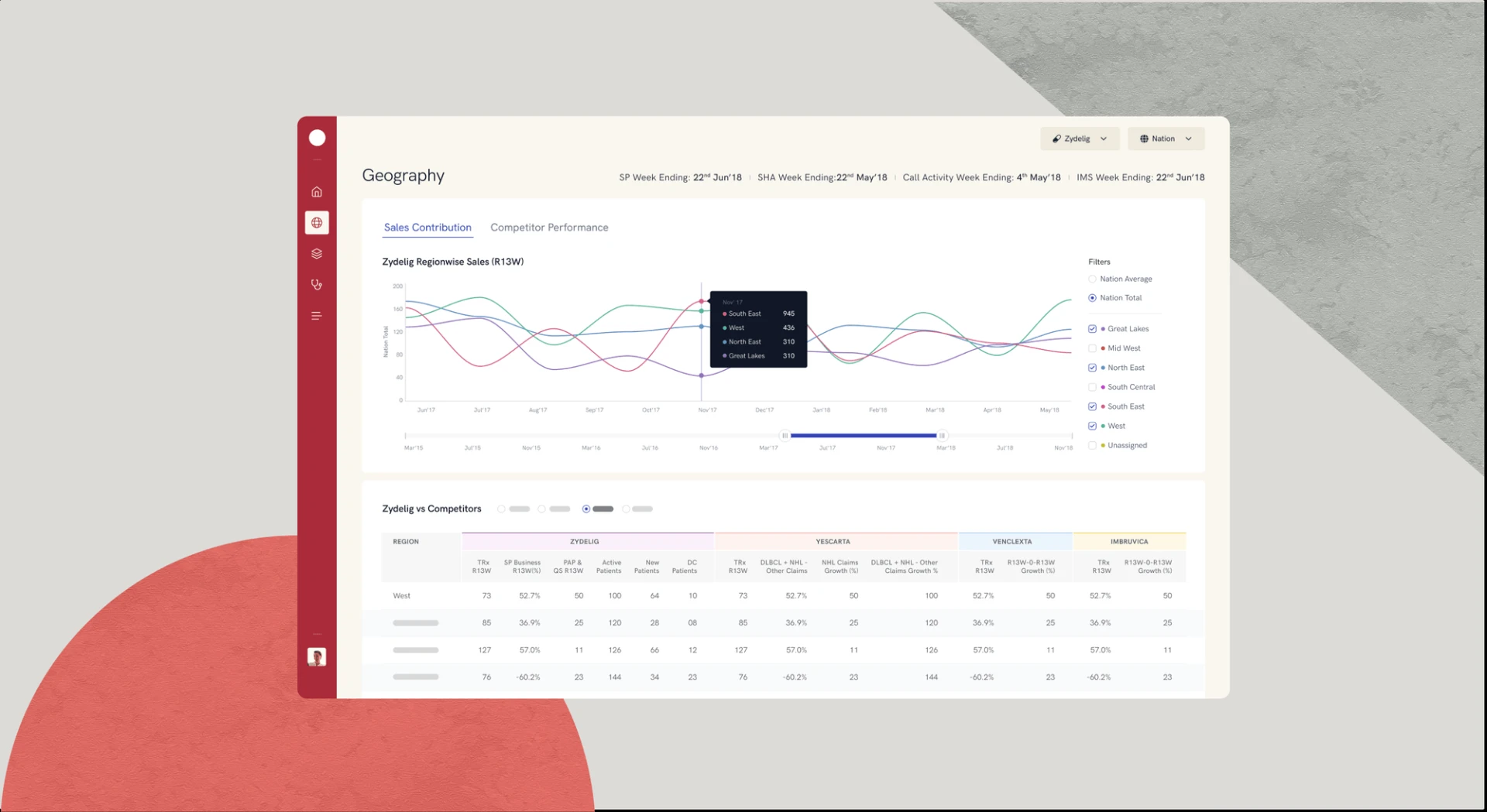Switch to Competitor Performance tab

click(549, 228)
